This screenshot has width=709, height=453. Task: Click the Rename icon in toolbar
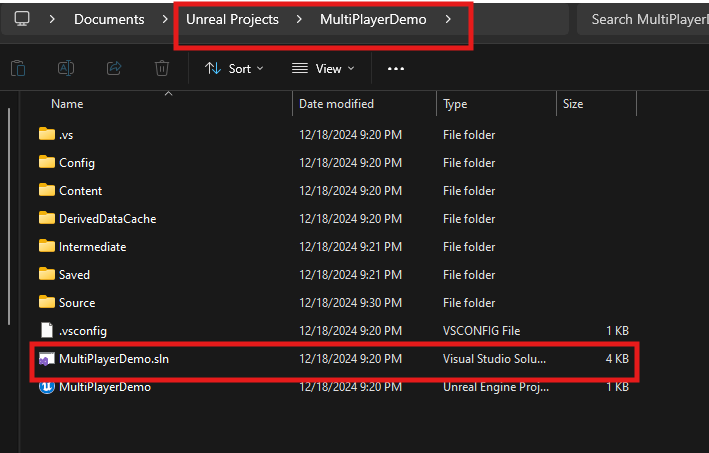(x=66, y=68)
